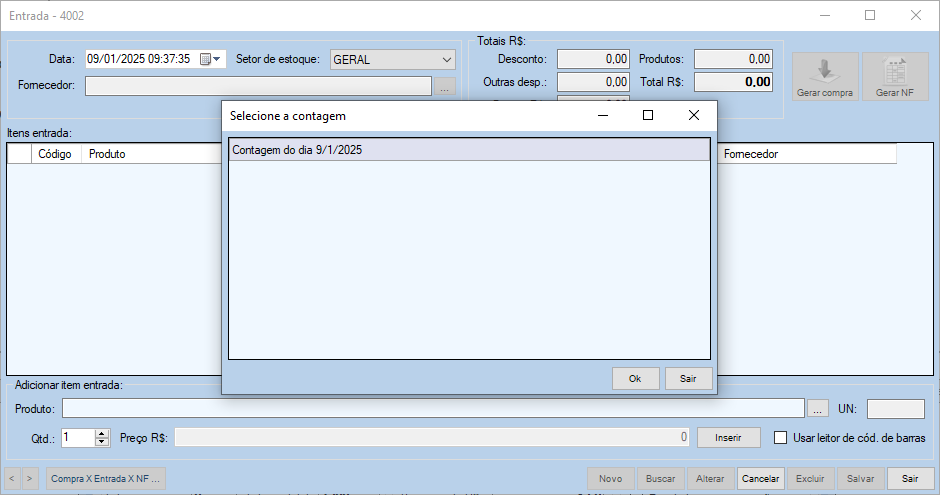The height and width of the screenshot is (495, 940).
Task: Click the Gerar compra icon button
Action: 825,77
